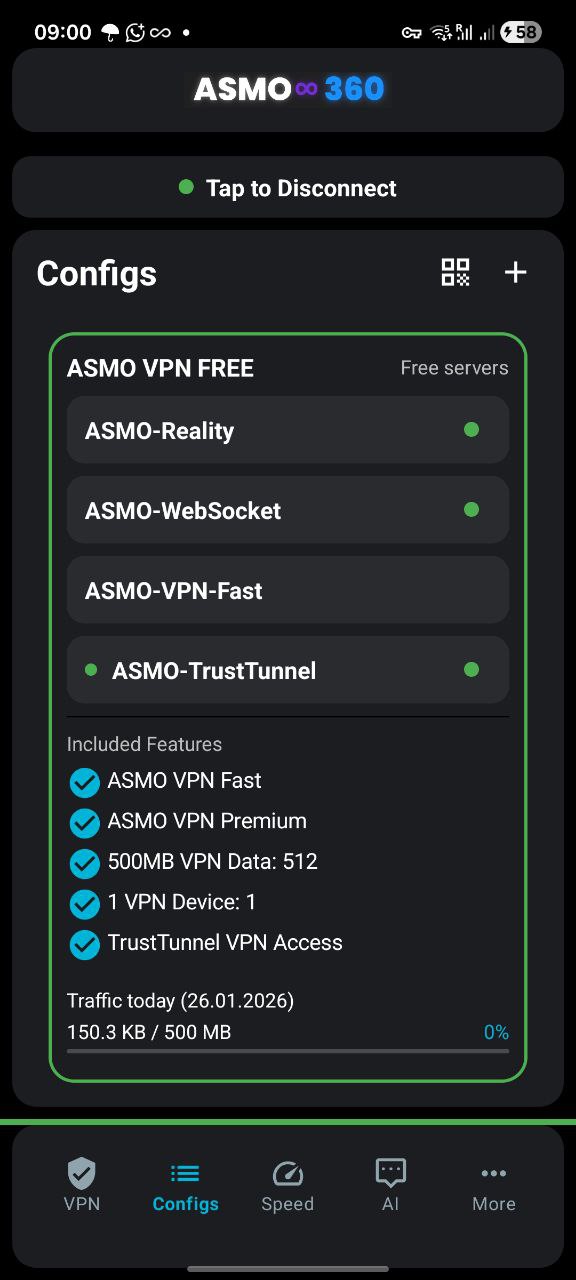This screenshot has width=576, height=1280.
Task: Switch to the VPN tab icon
Action: (81, 1172)
